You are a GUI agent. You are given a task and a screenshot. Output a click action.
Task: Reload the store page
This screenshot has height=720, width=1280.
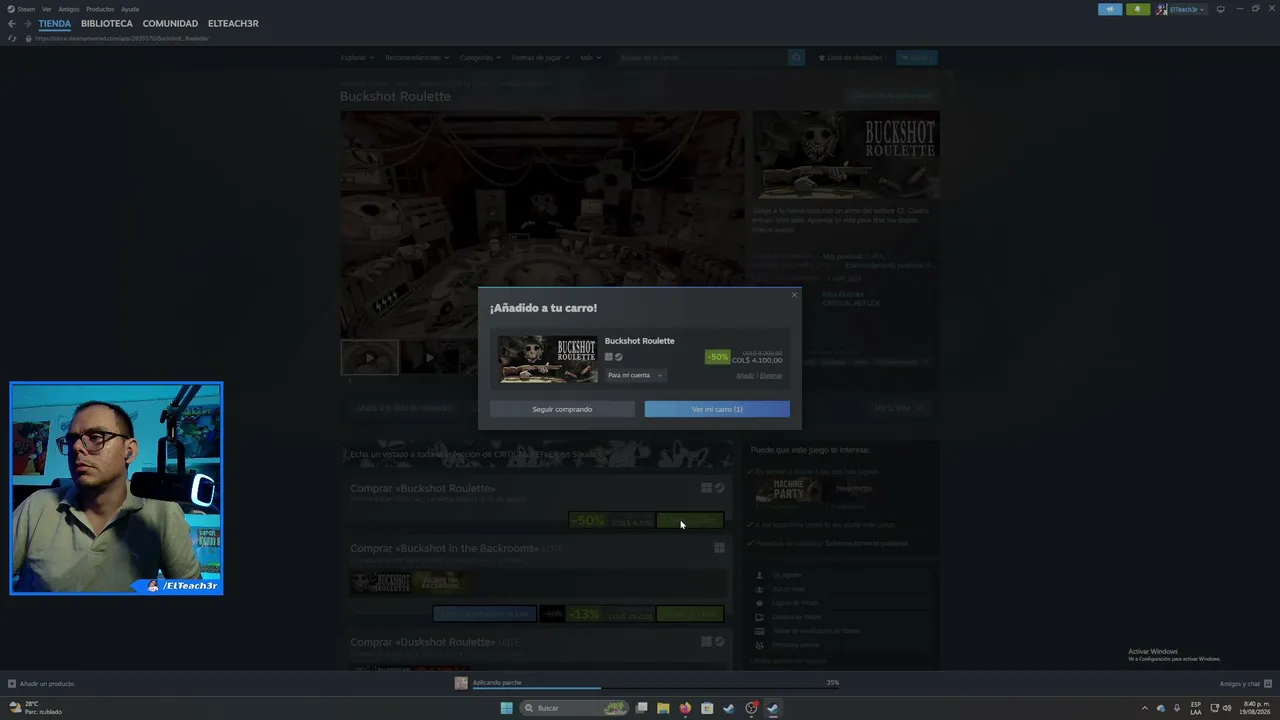pyautogui.click(x=12, y=38)
